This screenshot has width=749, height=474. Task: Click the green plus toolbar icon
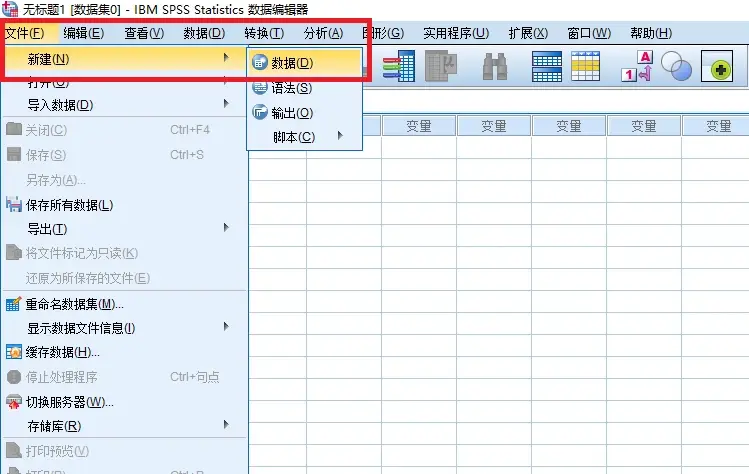pyautogui.click(x=717, y=66)
